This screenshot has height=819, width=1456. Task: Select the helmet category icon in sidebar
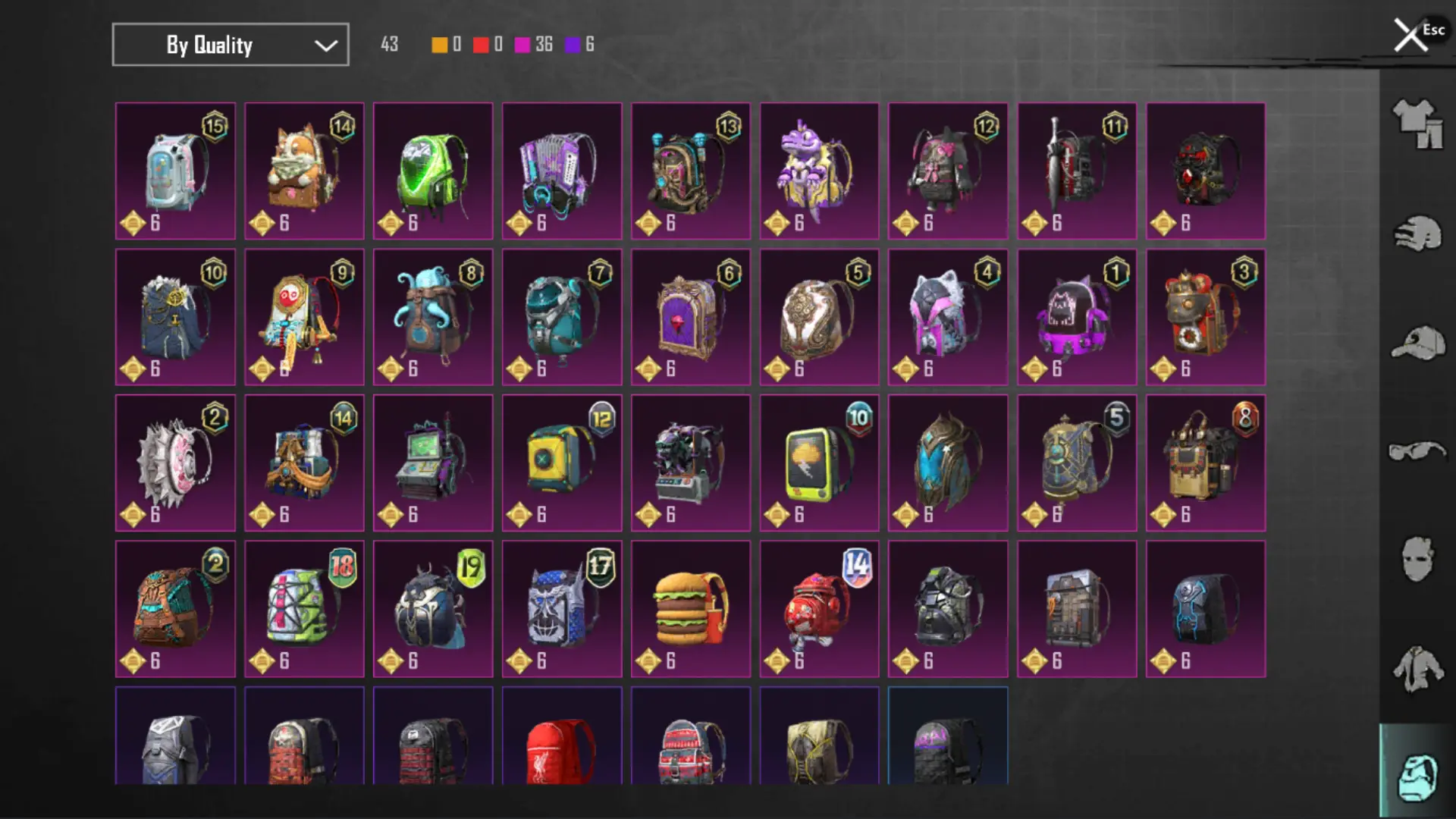click(x=1417, y=234)
